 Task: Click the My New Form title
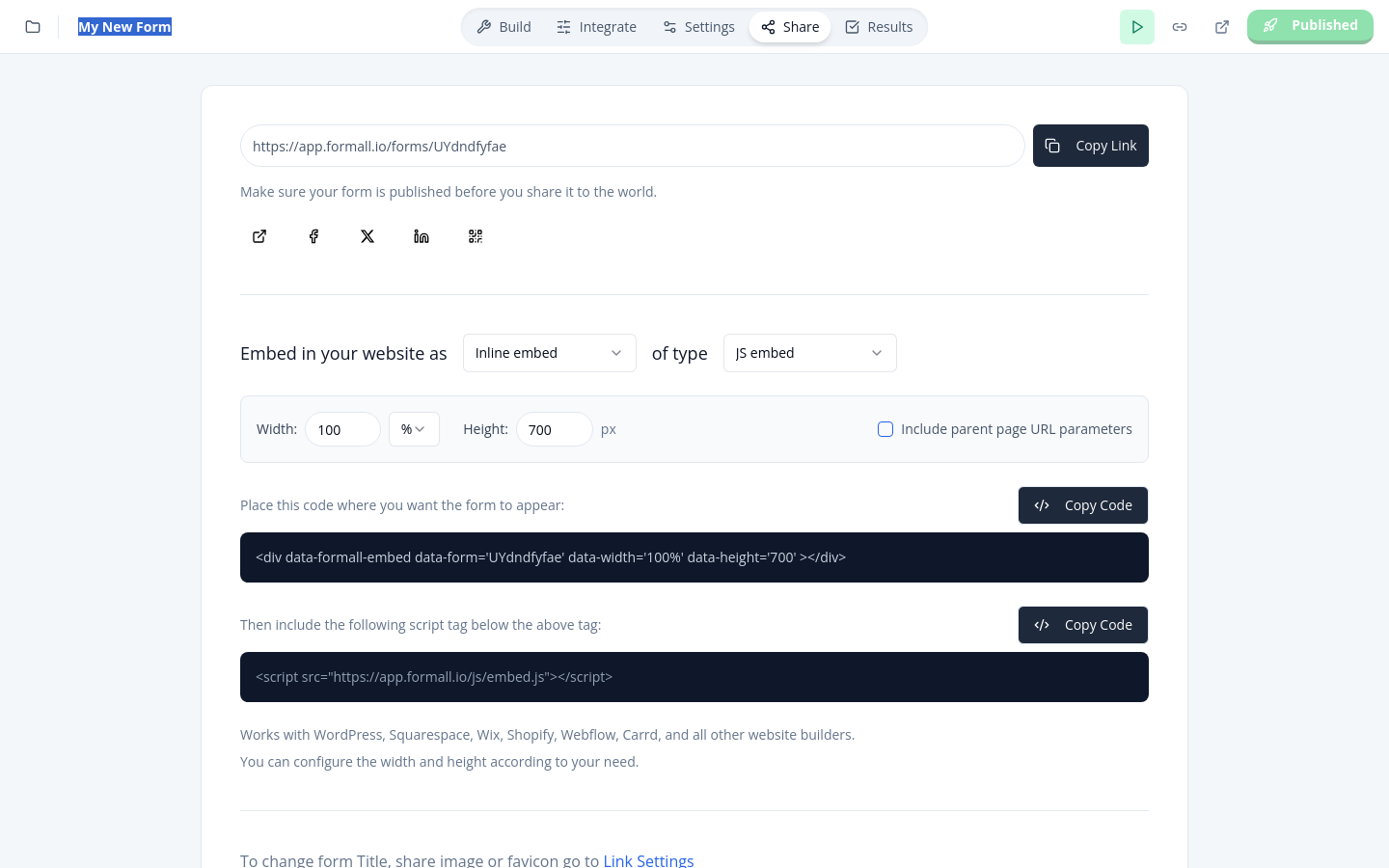click(124, 27)
